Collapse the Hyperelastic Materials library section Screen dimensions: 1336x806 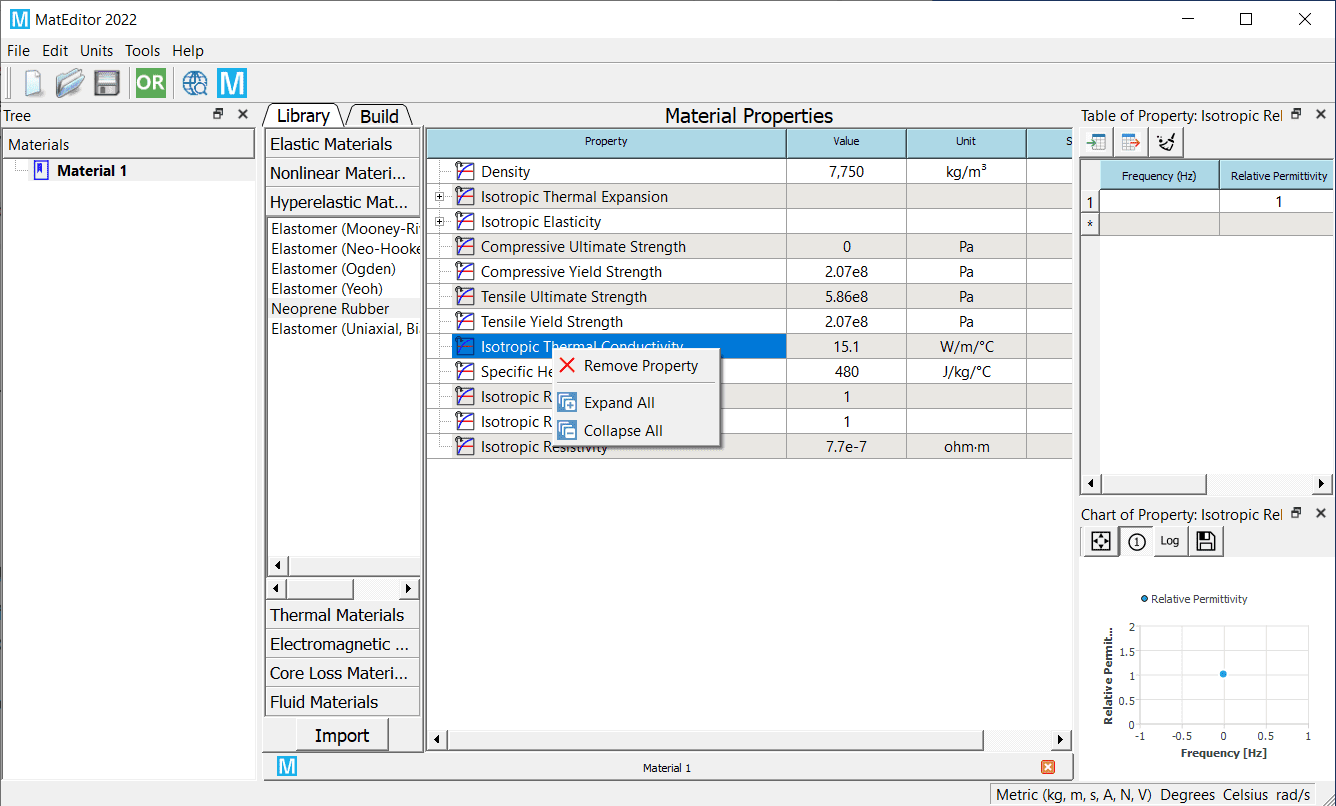(343, 202)
